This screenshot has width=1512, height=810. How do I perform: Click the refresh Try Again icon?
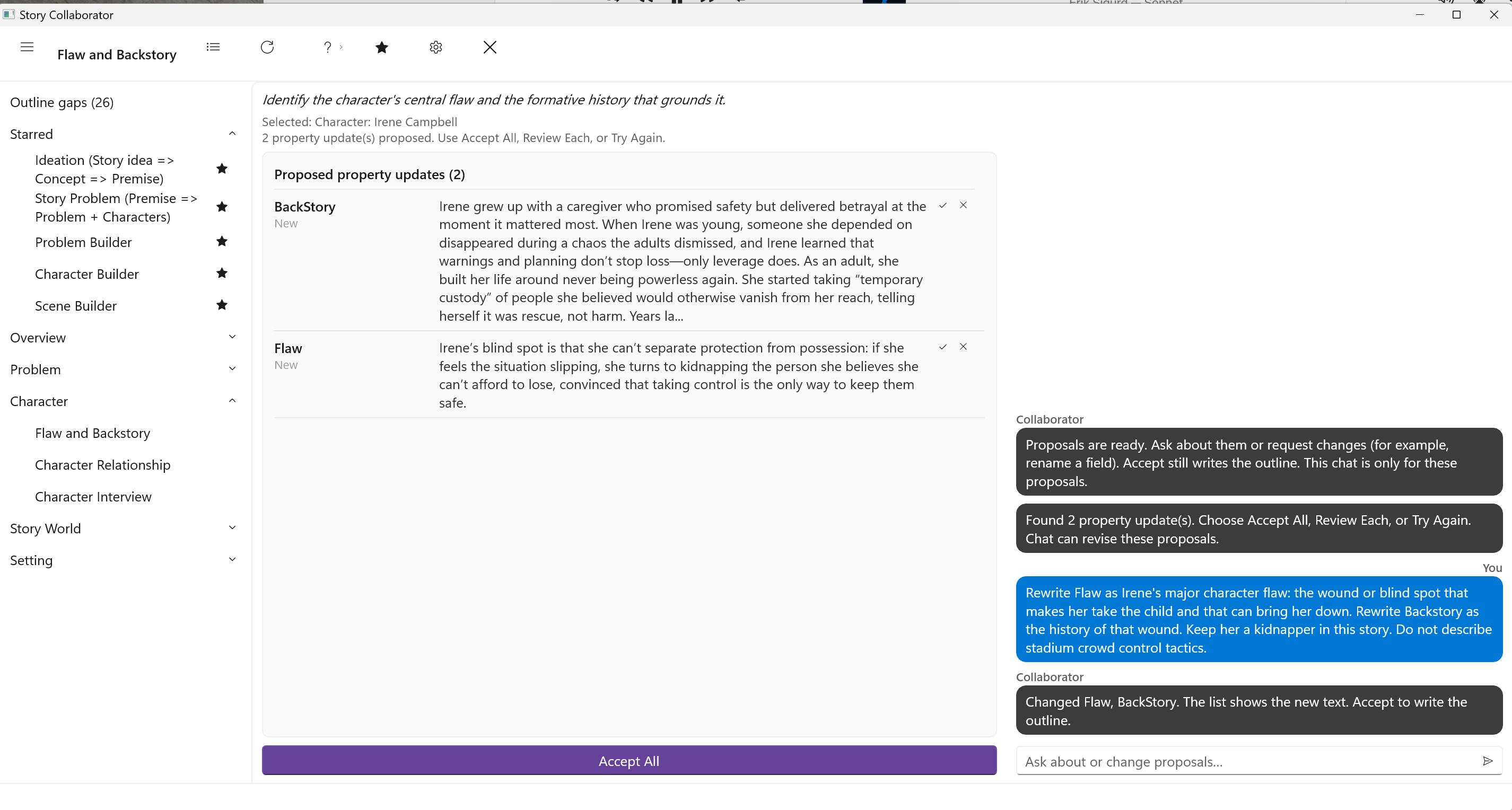267,47
